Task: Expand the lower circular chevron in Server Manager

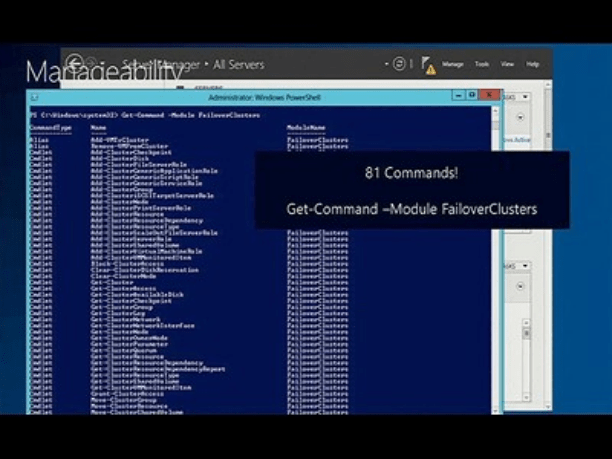Action: tap(520, 286)
